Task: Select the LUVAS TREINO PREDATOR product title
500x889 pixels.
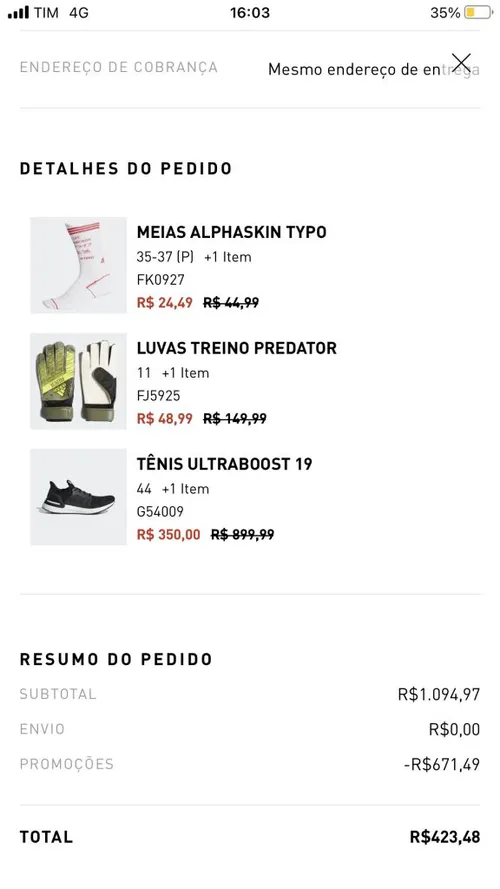Action: tap(236, 348)
